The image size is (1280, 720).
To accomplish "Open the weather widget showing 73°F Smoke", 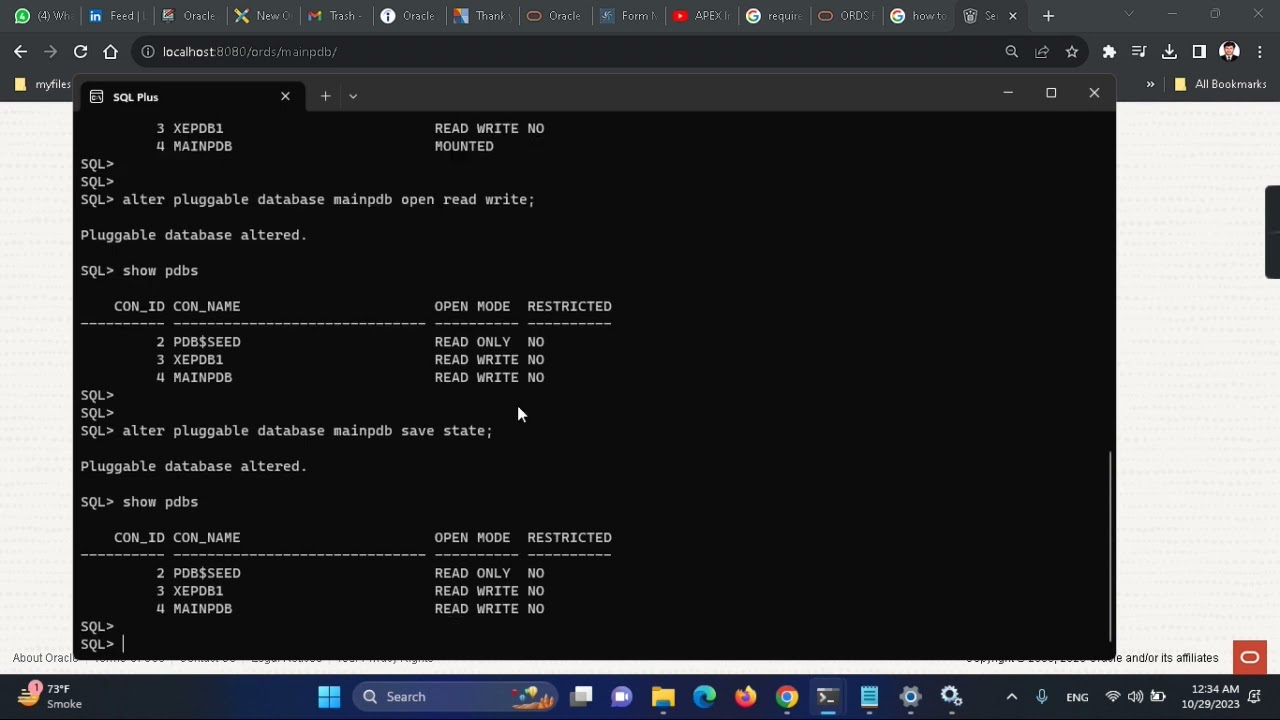I will [x=50, y=696].
